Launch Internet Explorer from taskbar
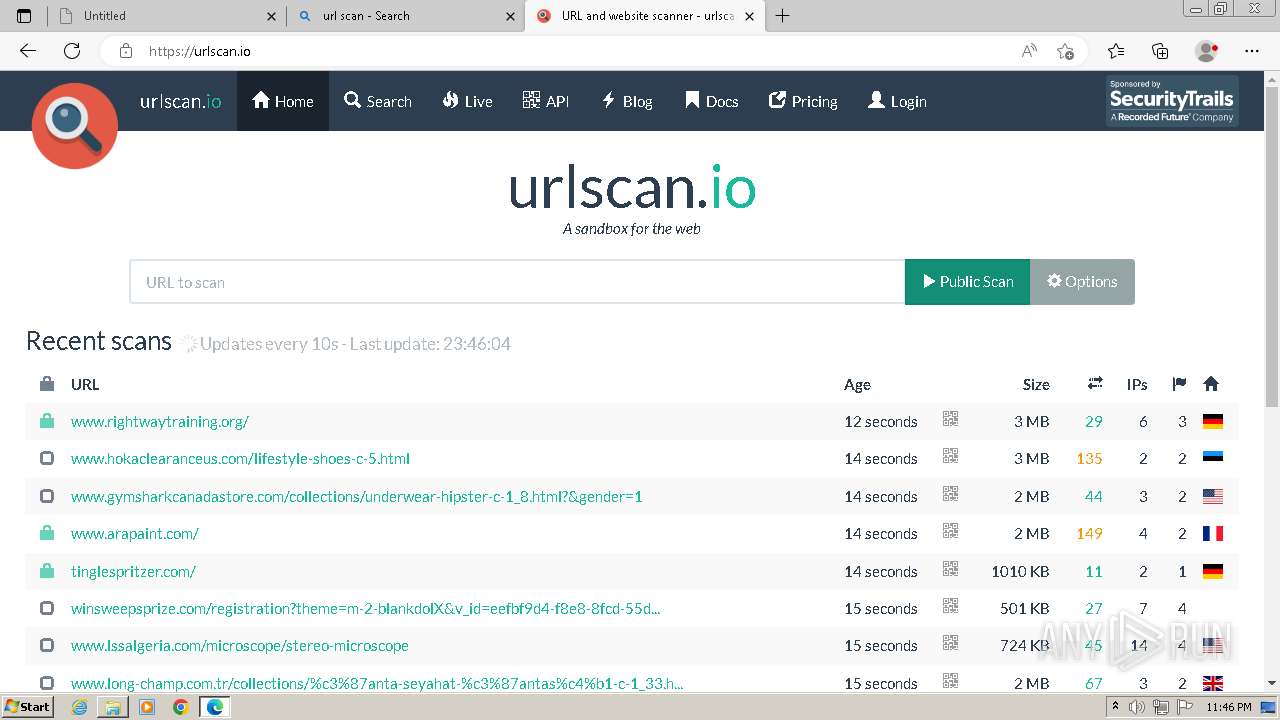 pos(80,707)
